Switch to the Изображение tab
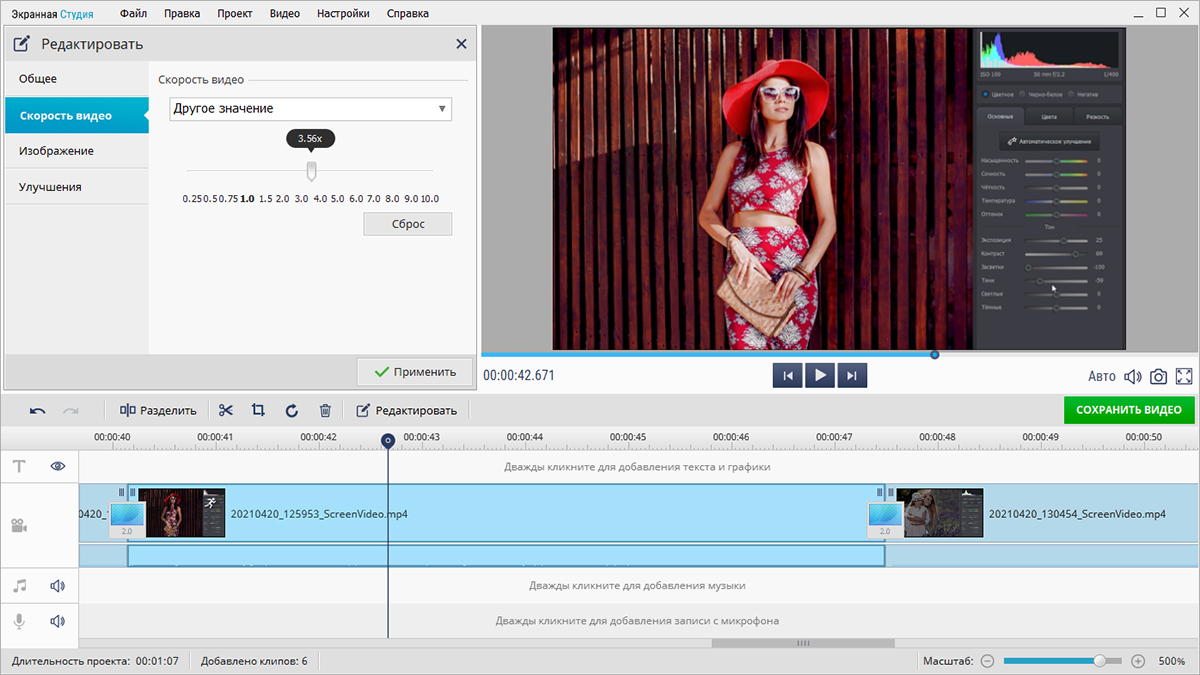The image size is (1200, 675). click(x=56, y=151)
